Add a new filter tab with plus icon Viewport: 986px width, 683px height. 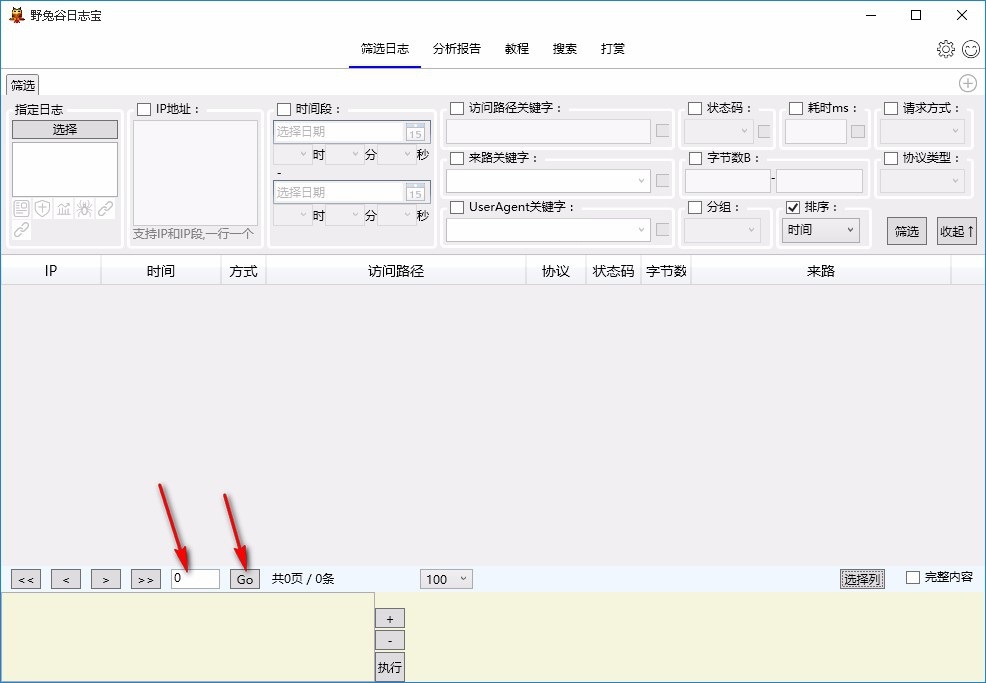(x=967, y=83)
